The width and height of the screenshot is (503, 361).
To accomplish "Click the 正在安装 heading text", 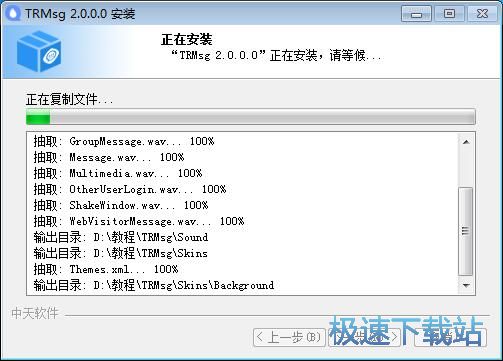I will [187, 40].
